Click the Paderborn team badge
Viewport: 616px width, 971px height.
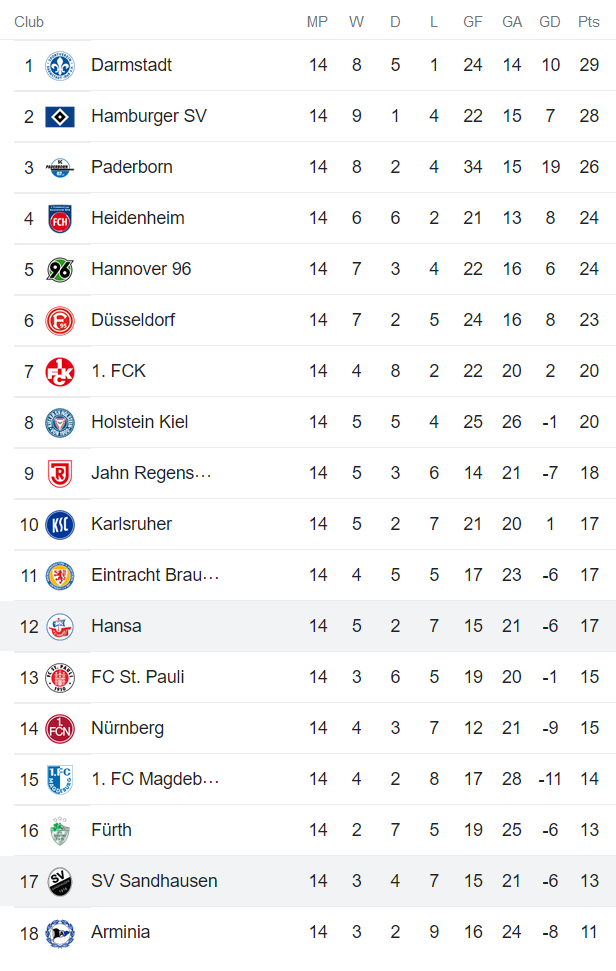(x=60, y=166)
